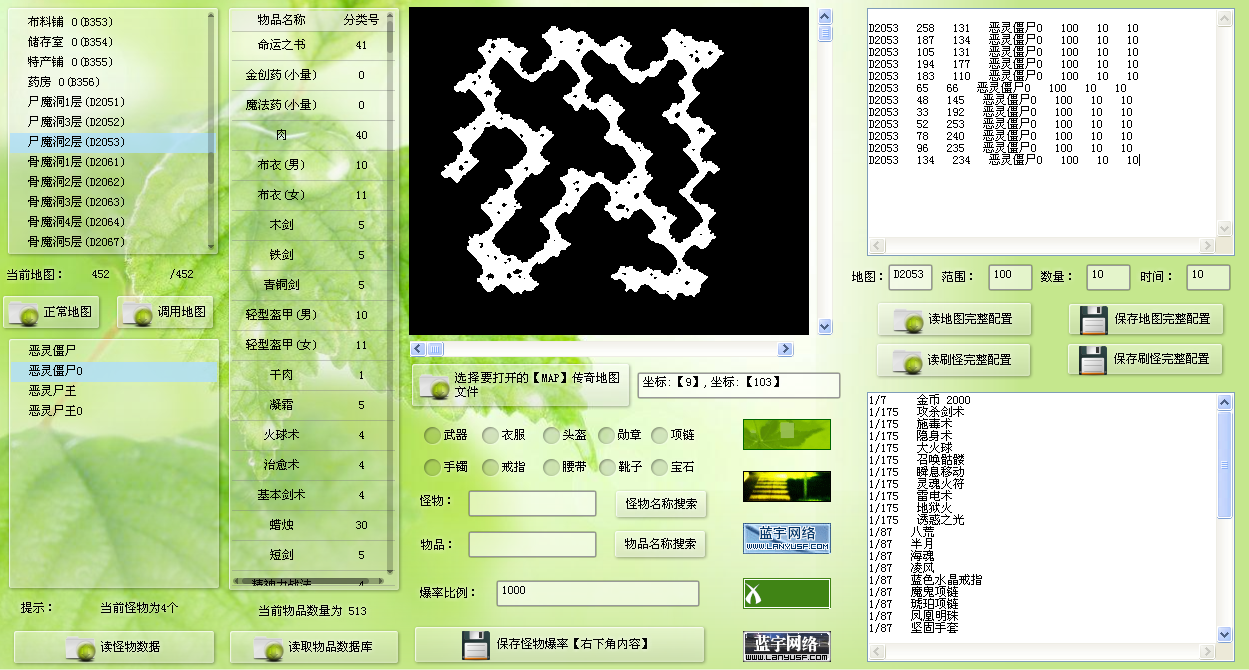Click the 时间 input field

point(1208,277)
